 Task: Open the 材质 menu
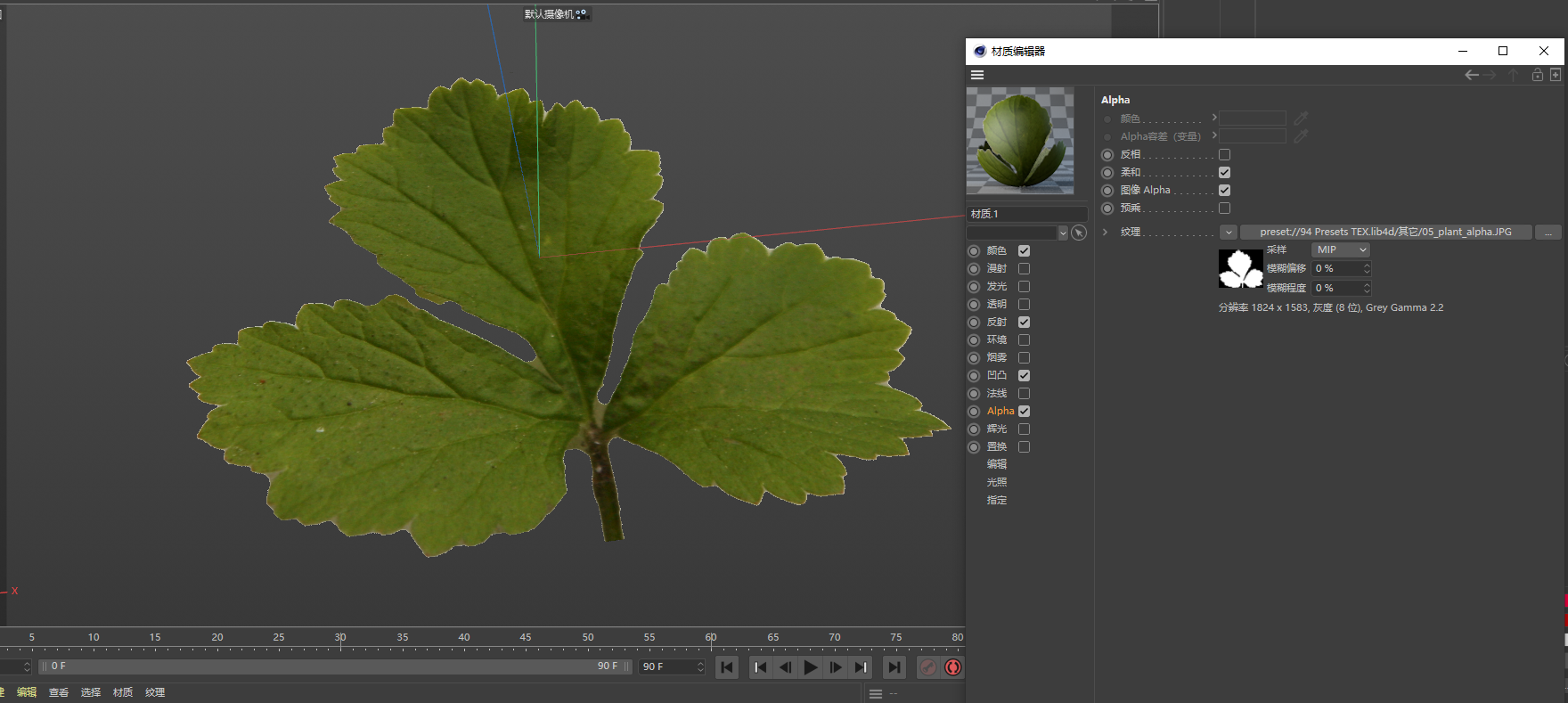tap(123, 692)
